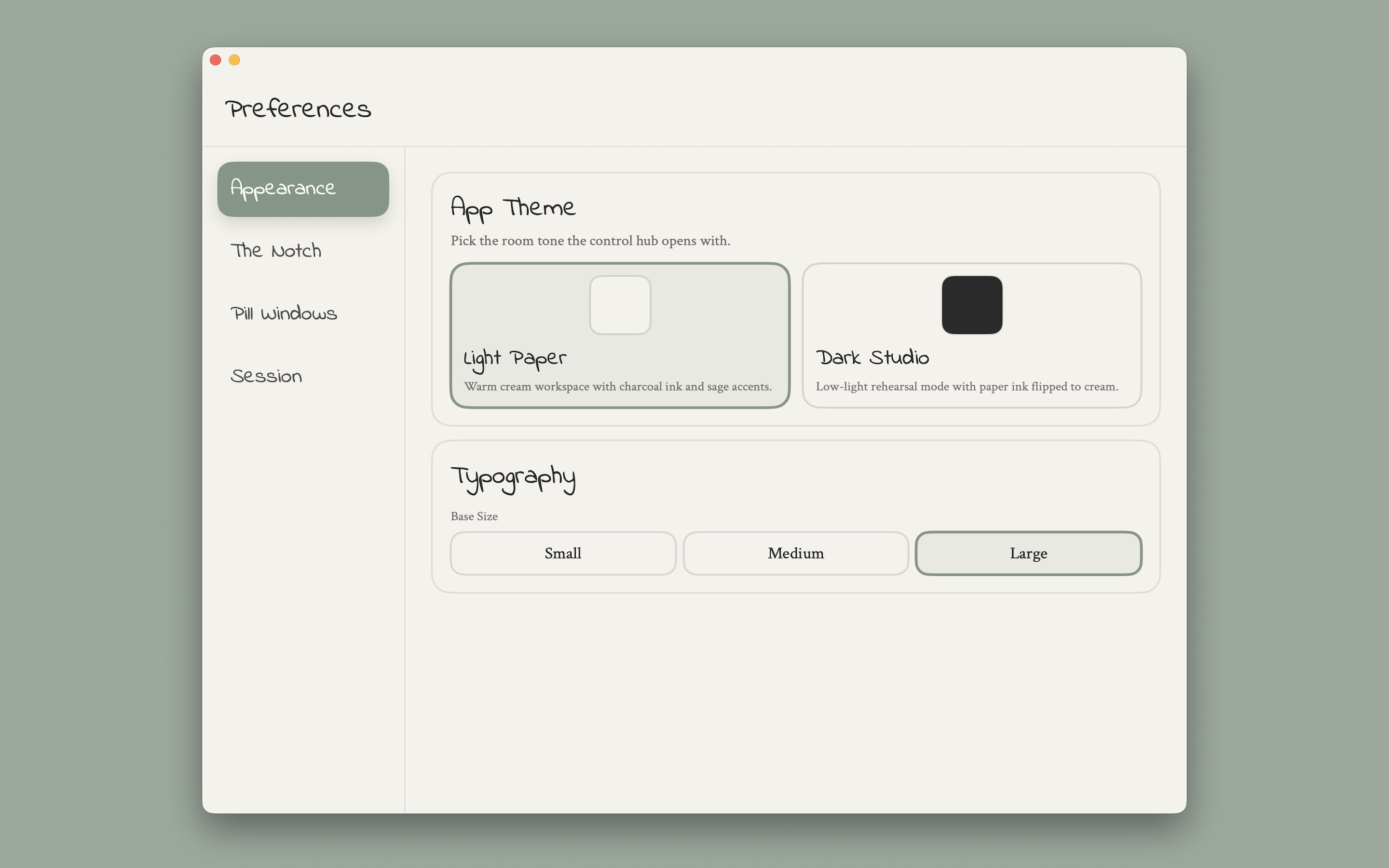Open the Appearance preferences tab

pos(303,189)
